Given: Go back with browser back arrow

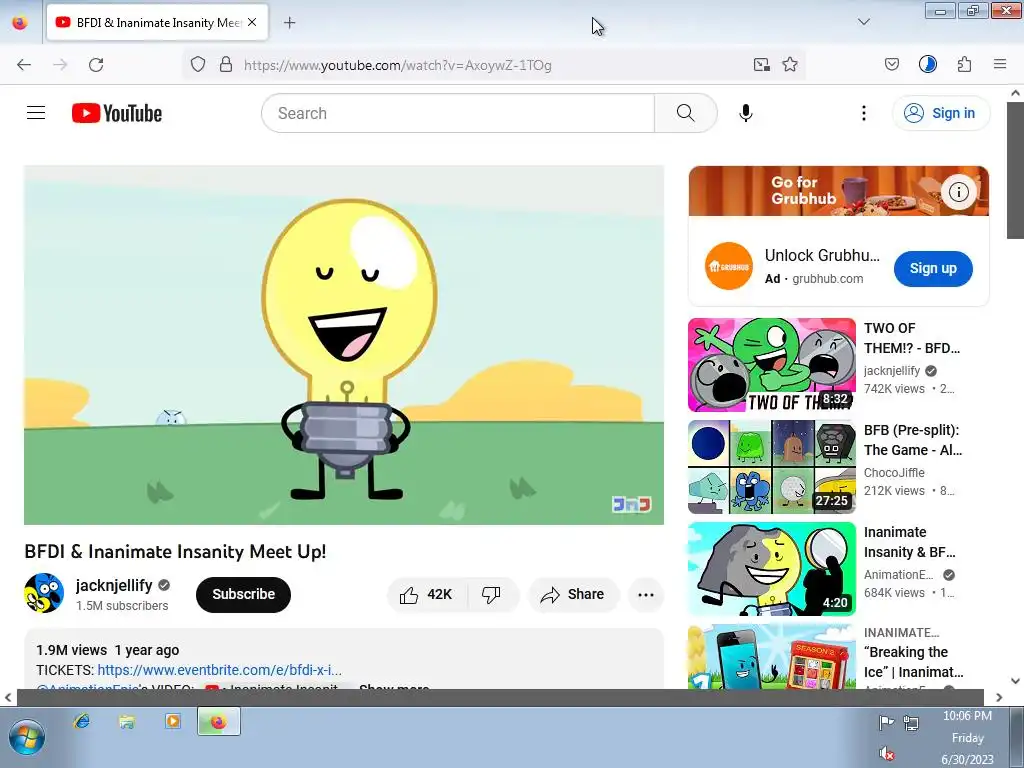Looking at the screenshot, I should [x=24, y=65].
